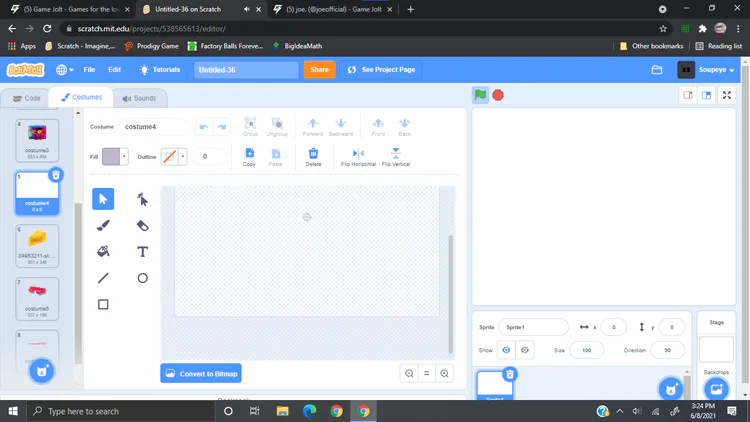Click Convert to Bitmap button

201,374
